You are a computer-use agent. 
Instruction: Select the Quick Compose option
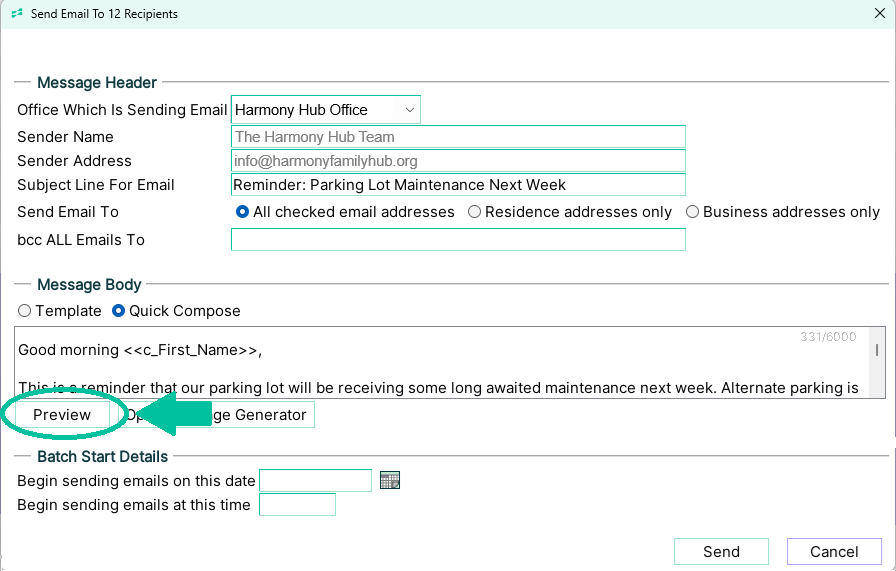coord(119,311)
